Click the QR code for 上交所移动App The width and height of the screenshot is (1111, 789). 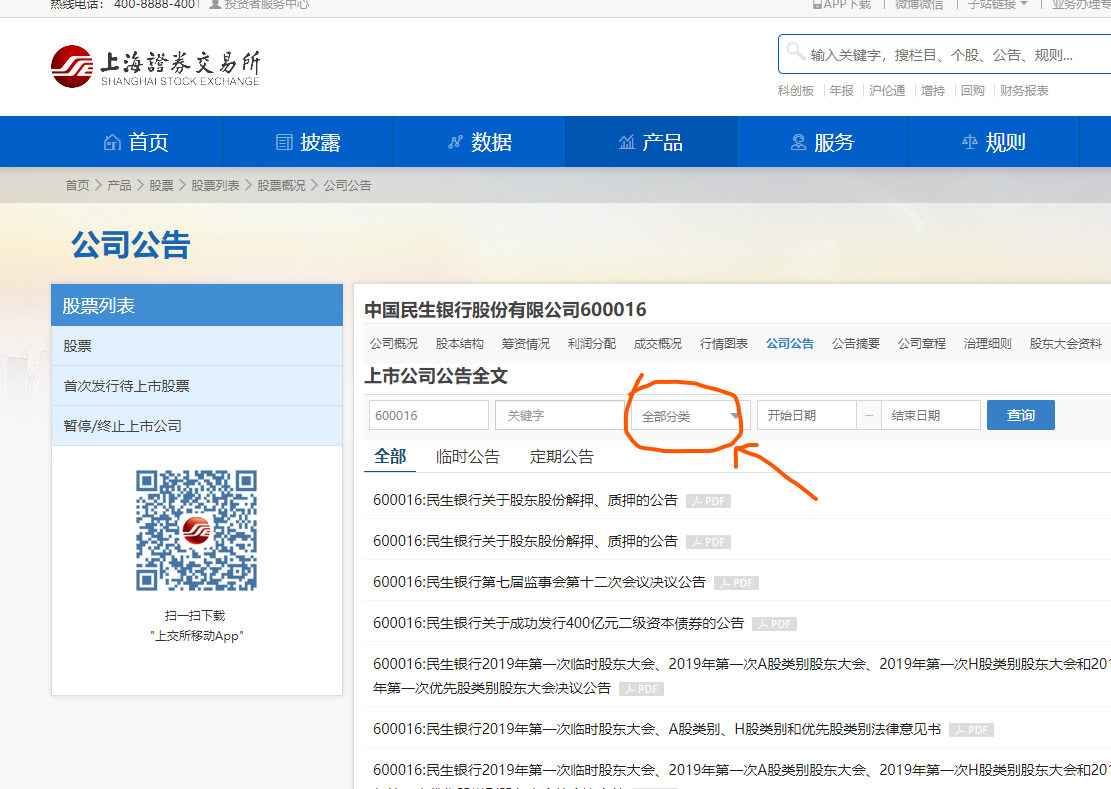[x=196, y=530]
